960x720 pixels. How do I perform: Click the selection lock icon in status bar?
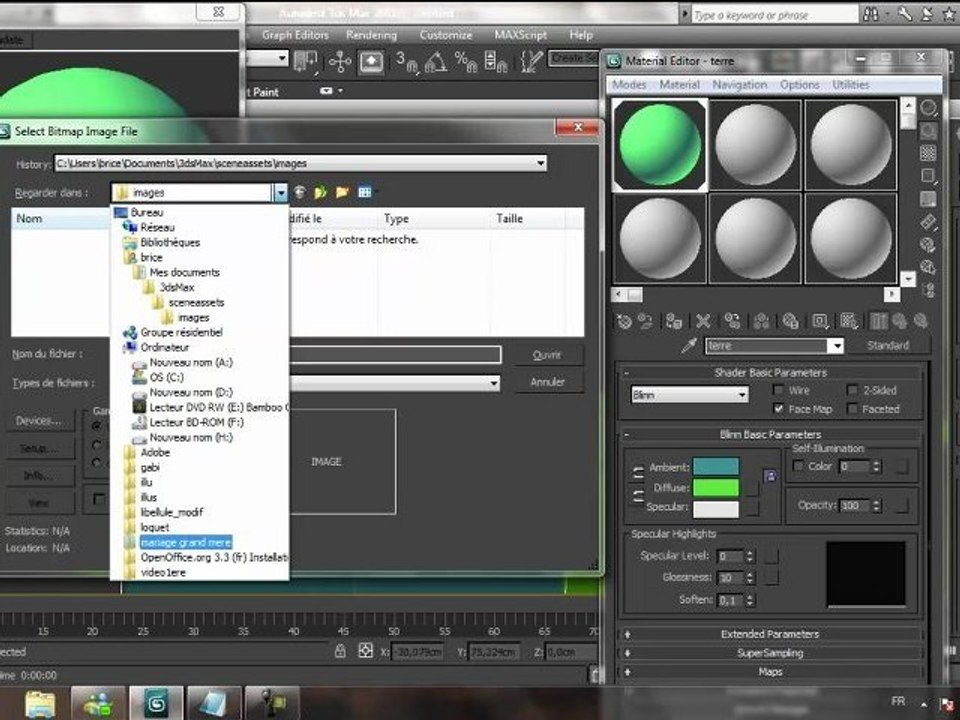(x=340, y=651)
